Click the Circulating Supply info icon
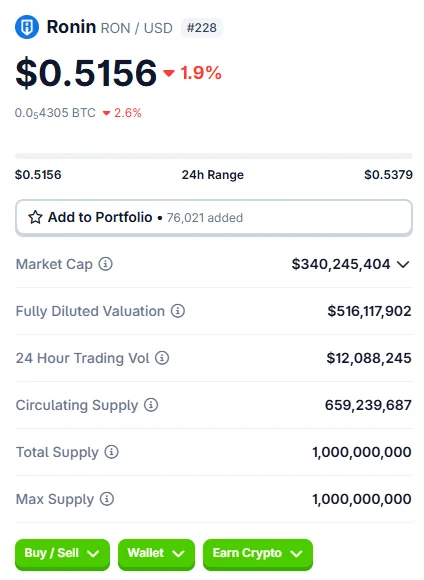Viewport: 424px width, 580px height. click(x=151, y=405)
